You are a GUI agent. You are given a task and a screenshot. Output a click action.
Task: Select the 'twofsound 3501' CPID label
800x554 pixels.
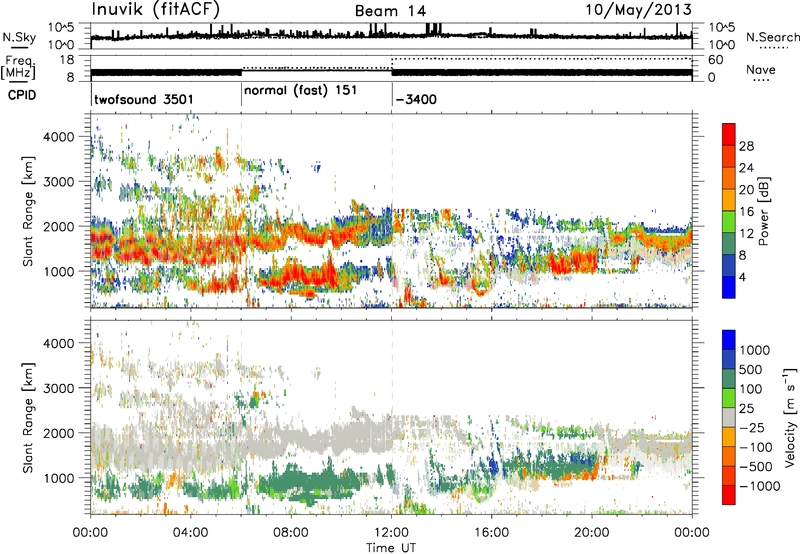[x=144, y=99]
